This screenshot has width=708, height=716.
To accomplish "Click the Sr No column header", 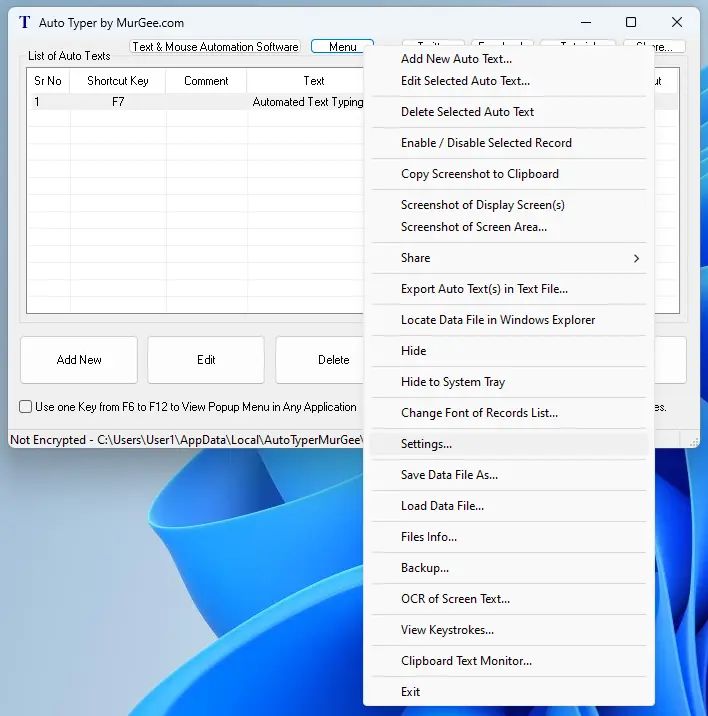I will pos(48,81).
